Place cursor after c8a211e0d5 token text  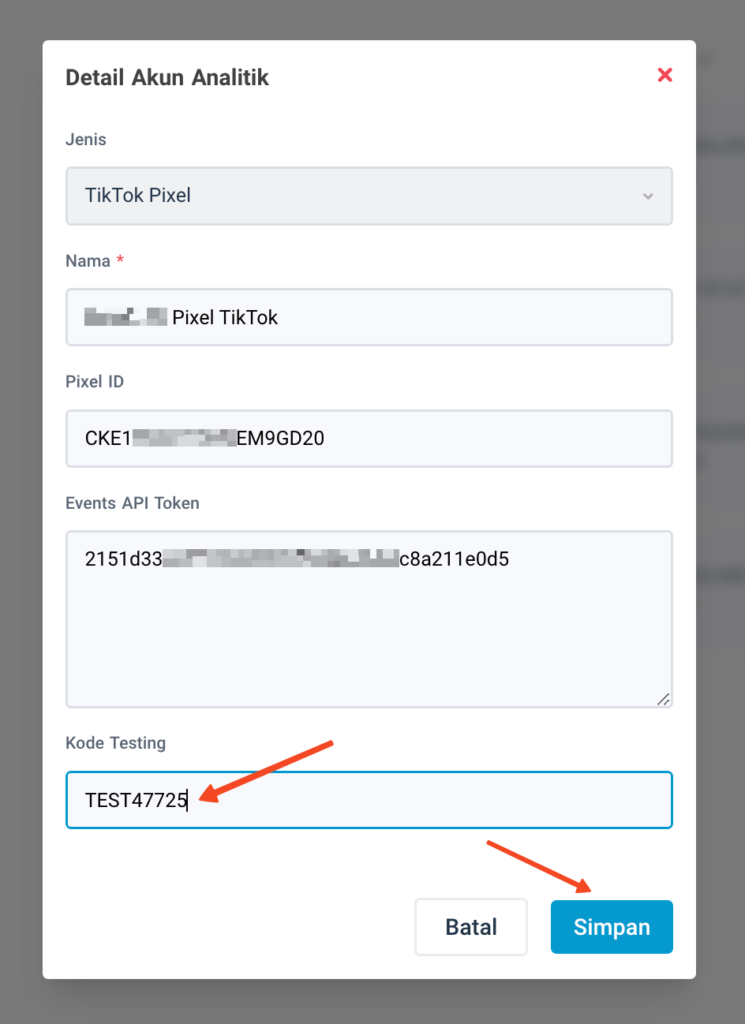pos(511,559)
